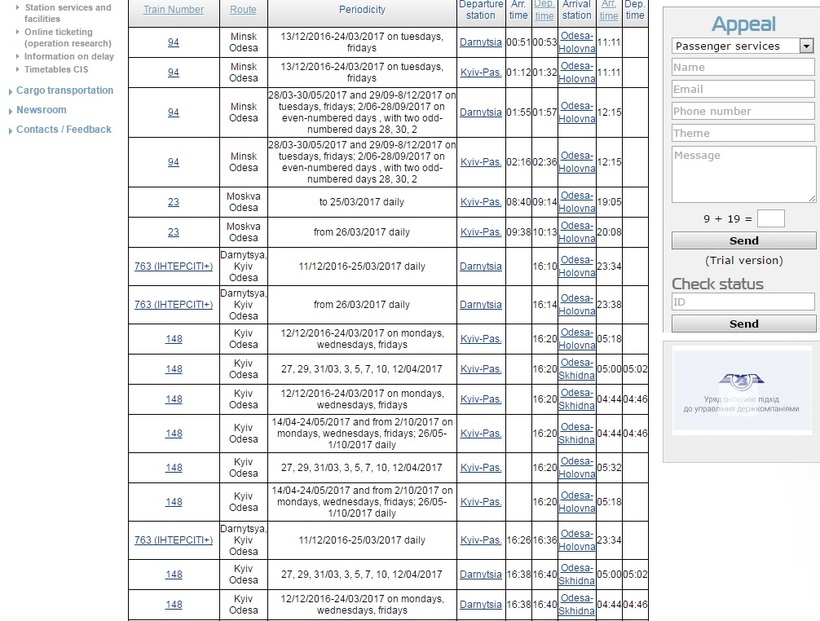Click the Name input field
Image resolution: width=820 pixels, height=621 pixels.
(x=743, y=67)
